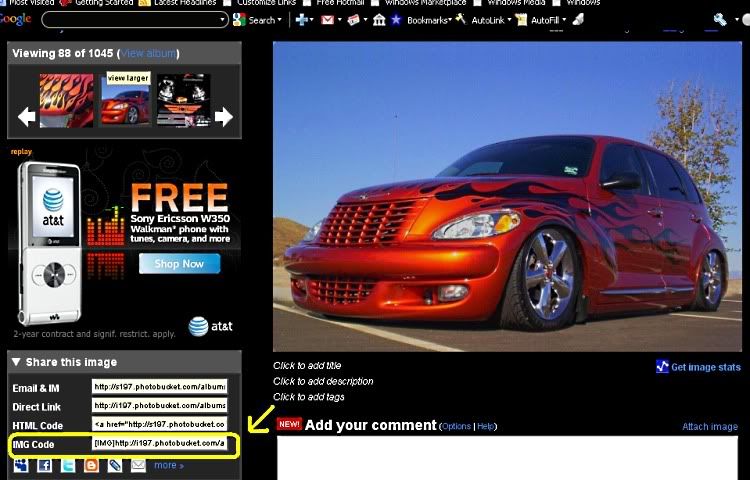The image size is (750, 480).
Task: Open Windows Marketplace bookmark
Action: point(419,2)
